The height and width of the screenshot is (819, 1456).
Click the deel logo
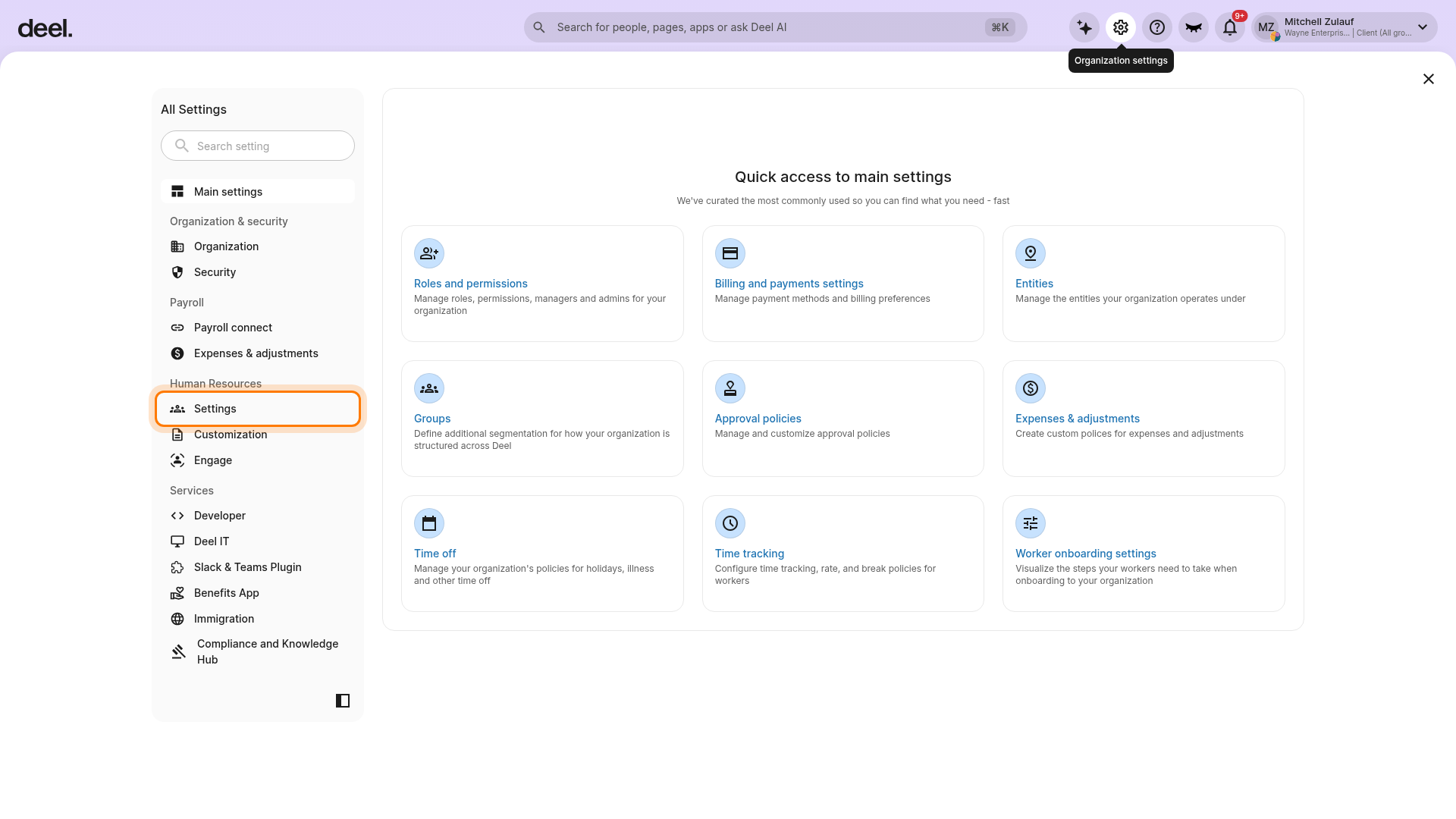pos(45,28)
